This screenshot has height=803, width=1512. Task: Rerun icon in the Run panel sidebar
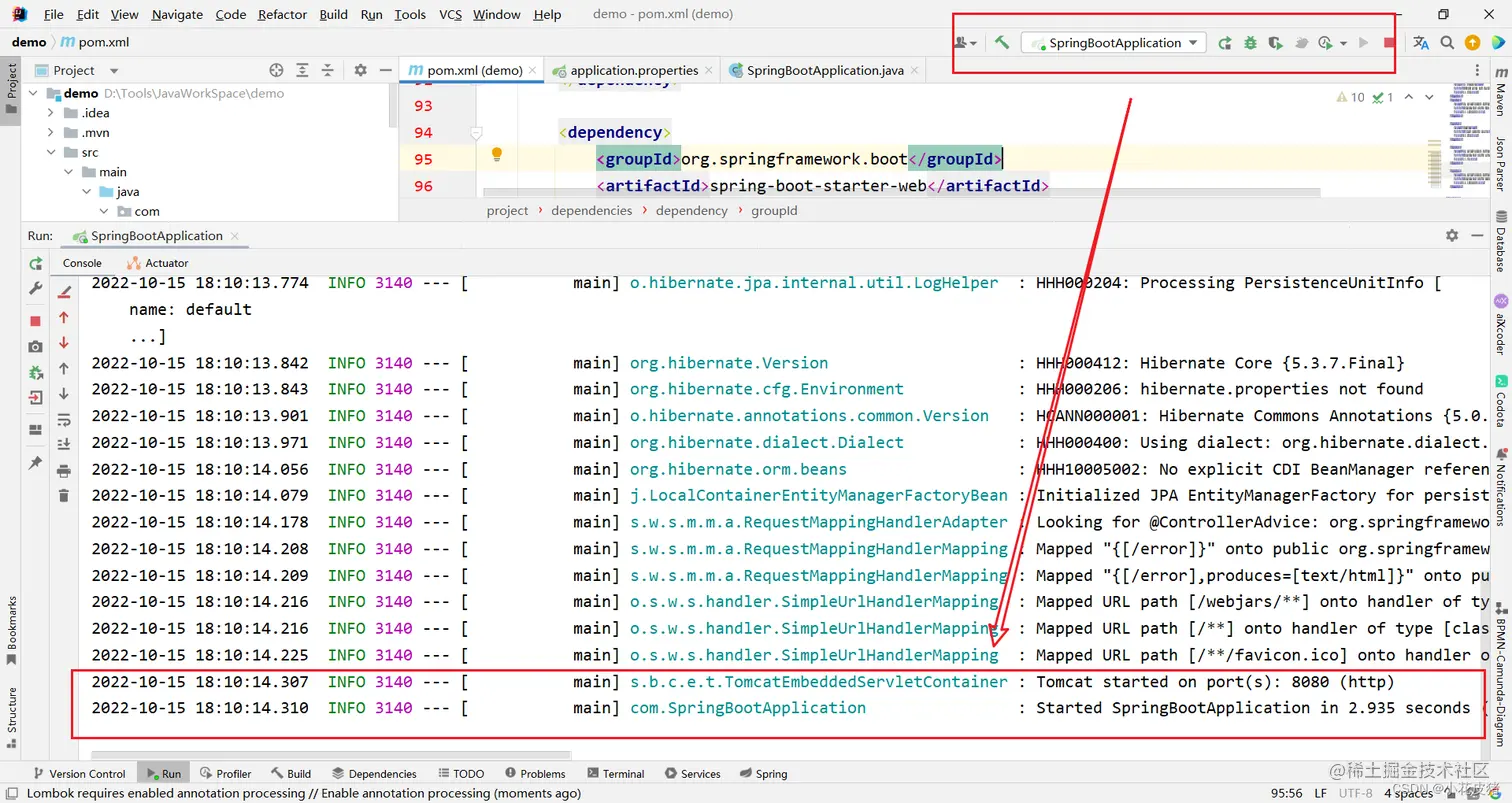[36, 264]
